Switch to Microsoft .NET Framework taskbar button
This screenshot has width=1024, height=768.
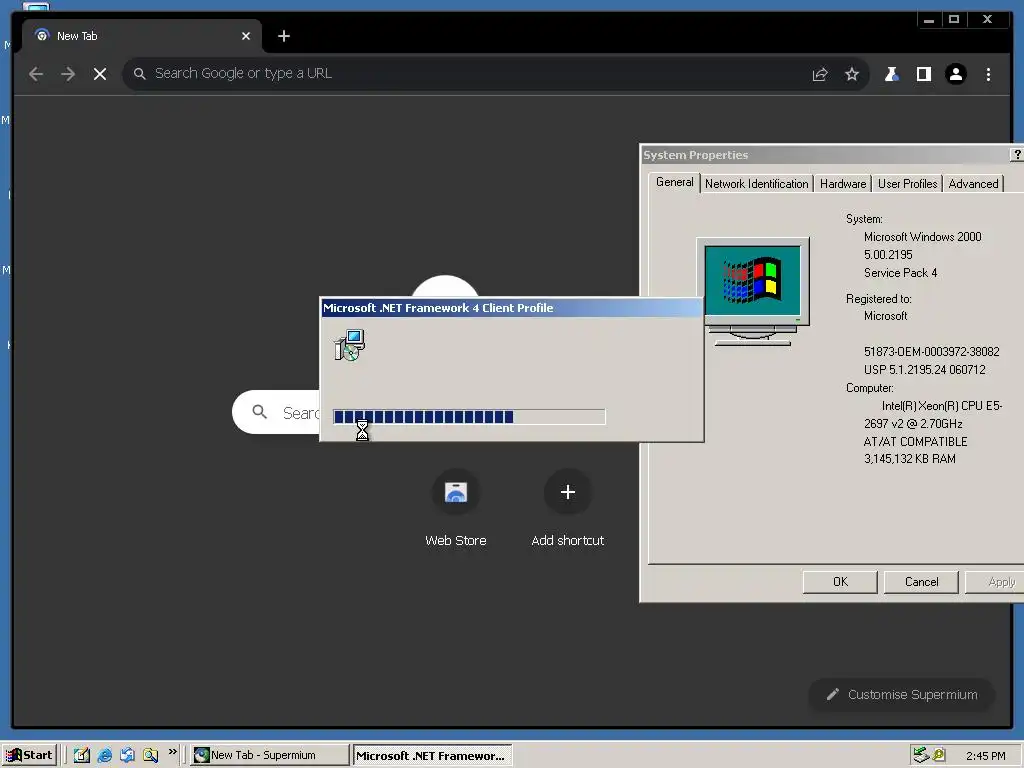(x=432, y=755)
